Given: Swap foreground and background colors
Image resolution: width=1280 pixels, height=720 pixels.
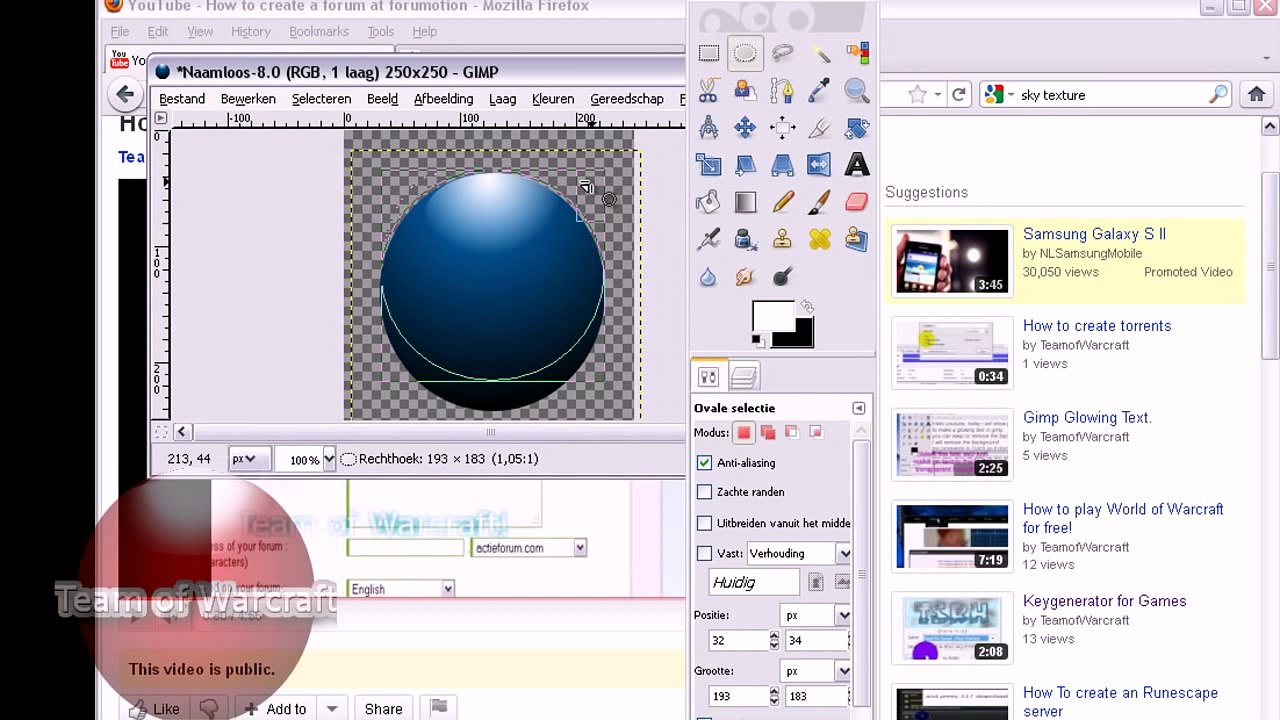Looking at the screenshot, I should pyautogui.click(x=807, y=307).
